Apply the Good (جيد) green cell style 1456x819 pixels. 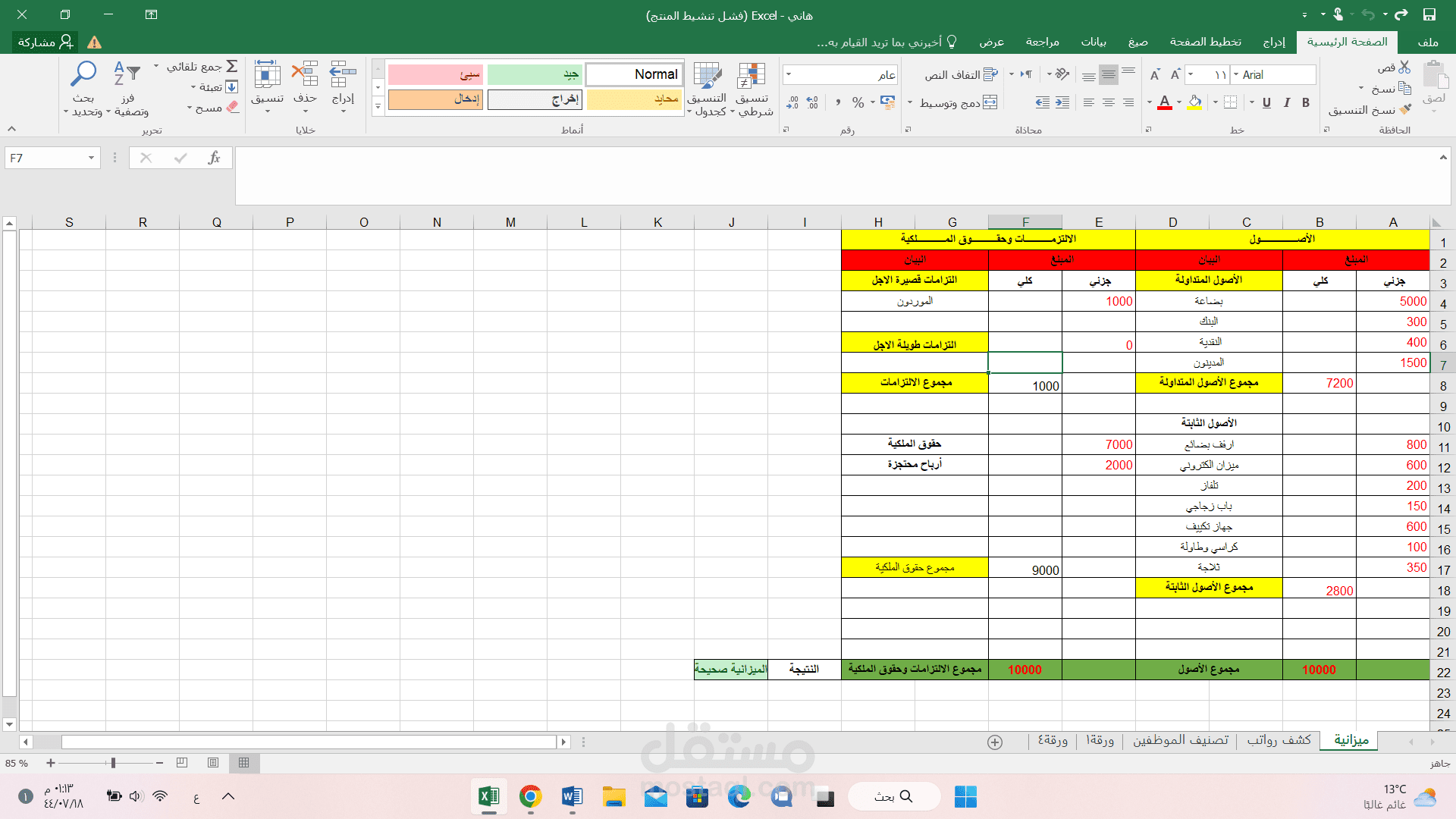tap(535, 74)
